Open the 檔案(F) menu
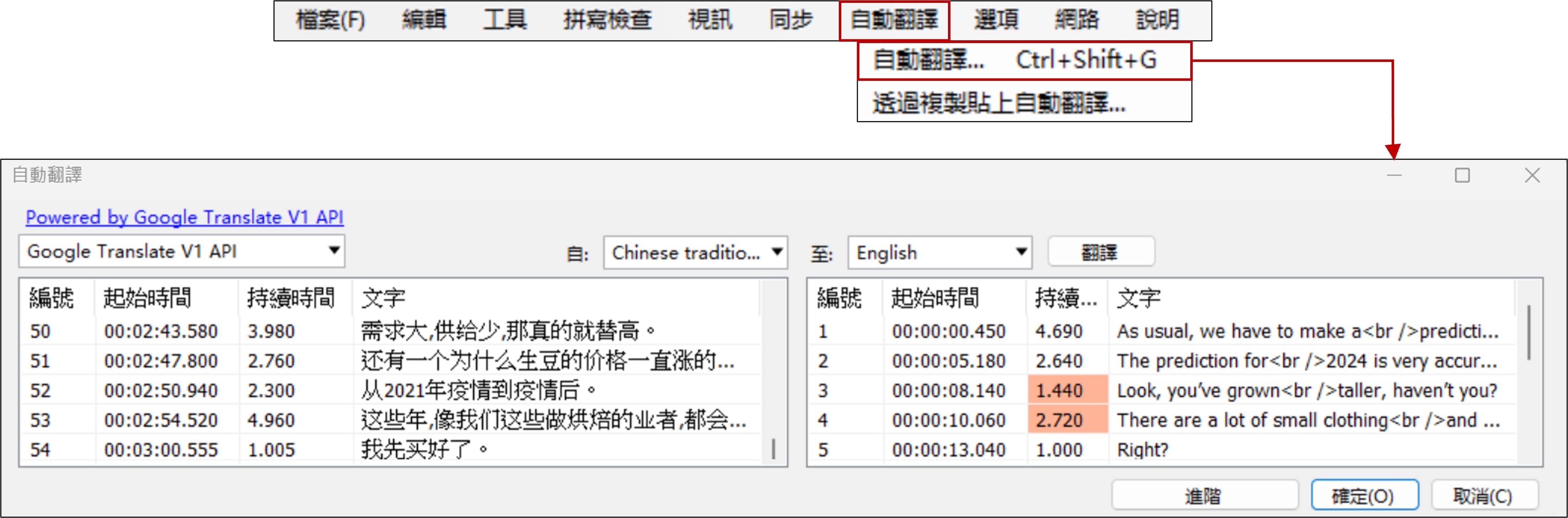 click(x=330, y=21)
